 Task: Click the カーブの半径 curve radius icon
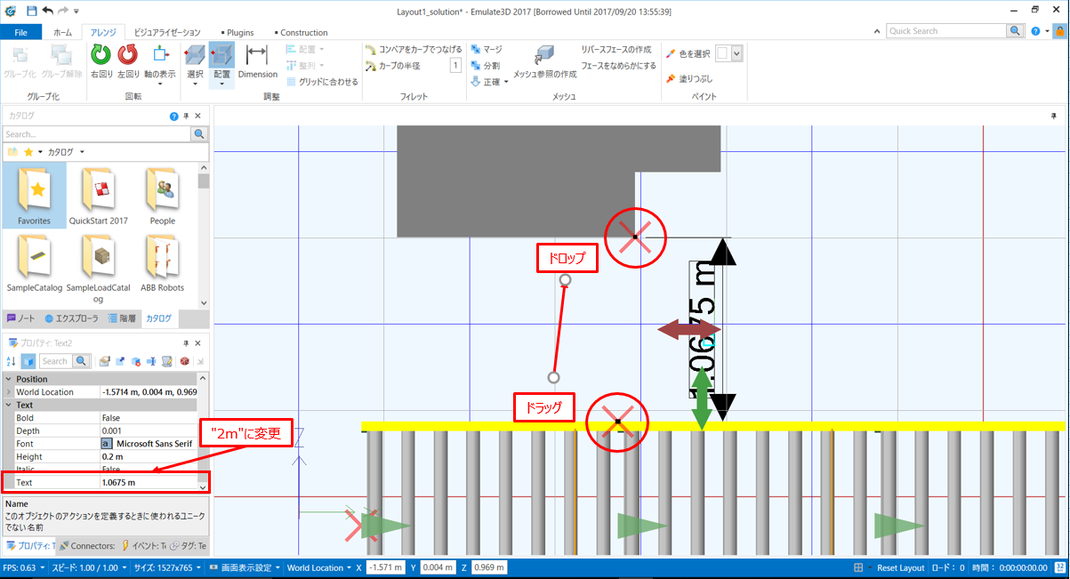371,66
